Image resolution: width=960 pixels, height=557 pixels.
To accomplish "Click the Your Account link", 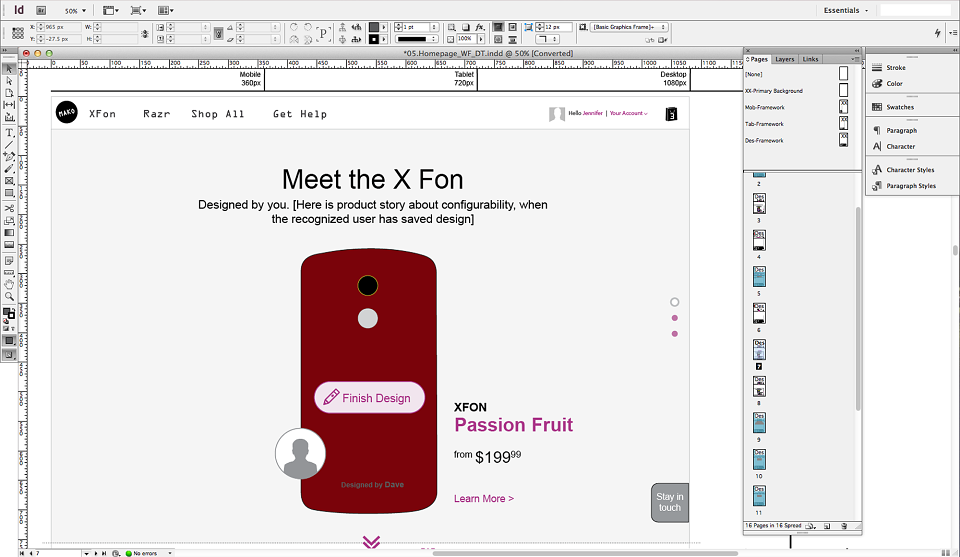I will point(628,113).
